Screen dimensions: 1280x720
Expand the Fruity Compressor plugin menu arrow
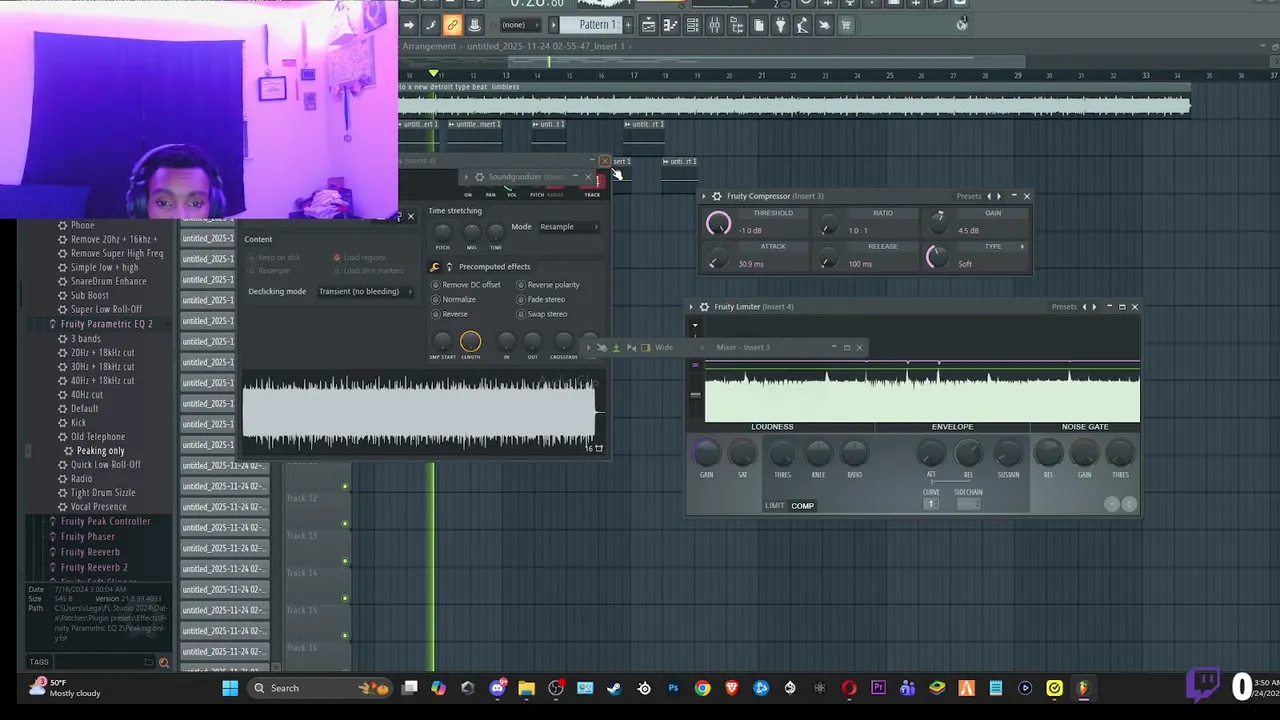click(704, 196)
